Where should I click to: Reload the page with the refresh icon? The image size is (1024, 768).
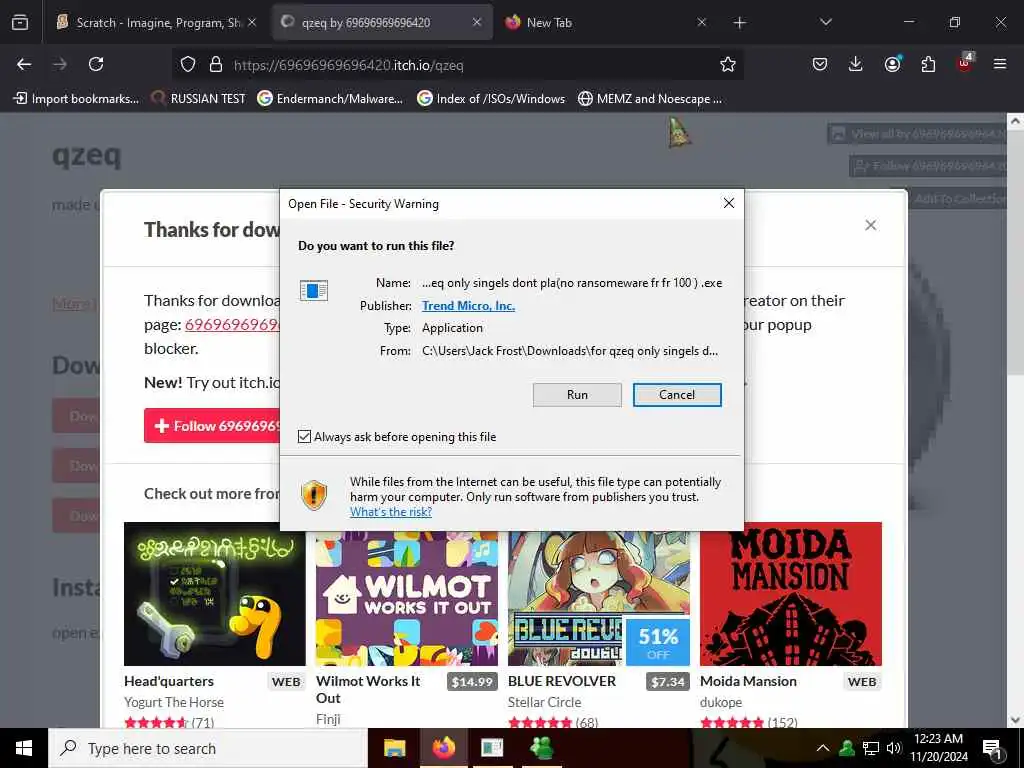[x=96, y=64]
